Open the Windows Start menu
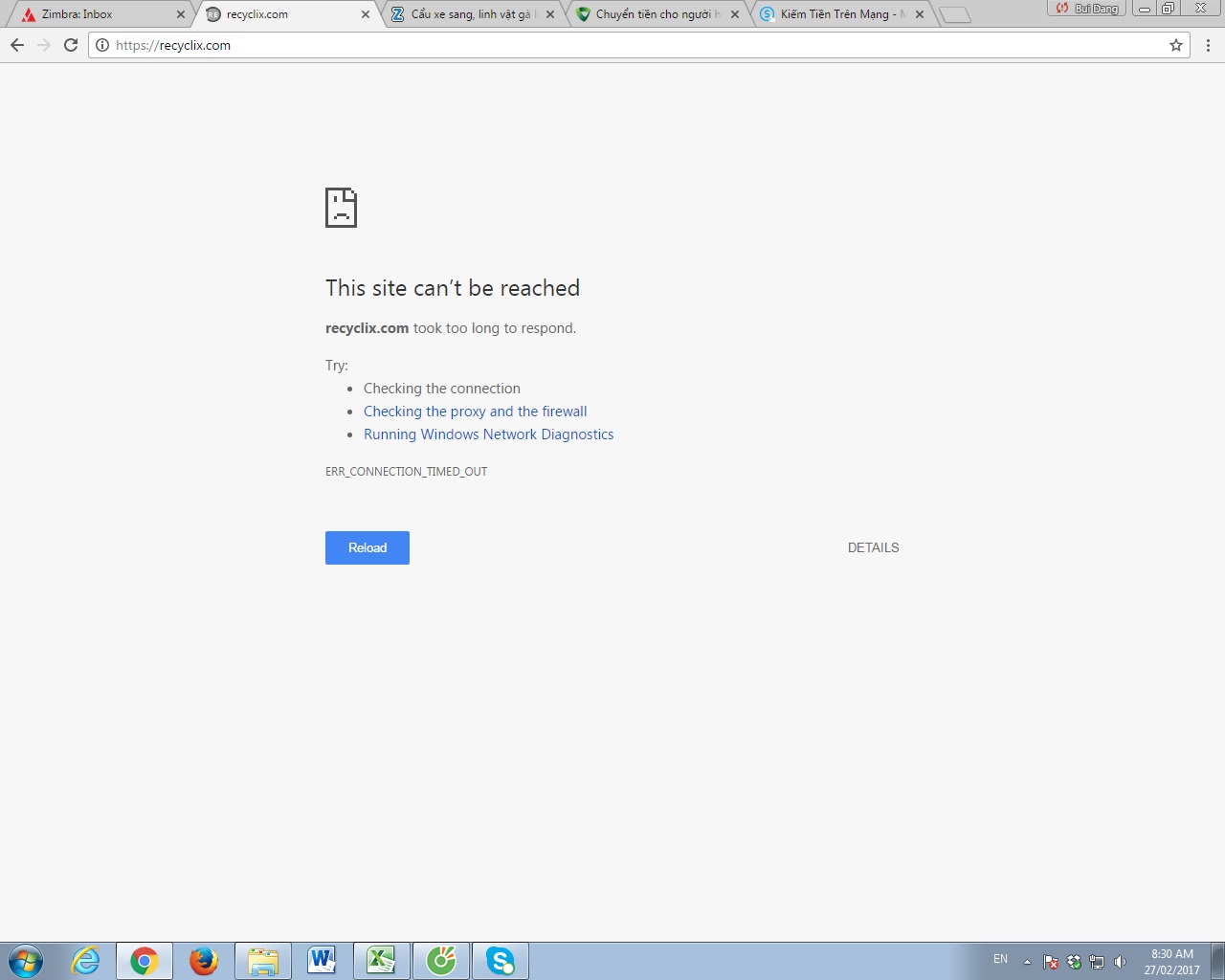 pyautogui.click(x=26, y=961)
